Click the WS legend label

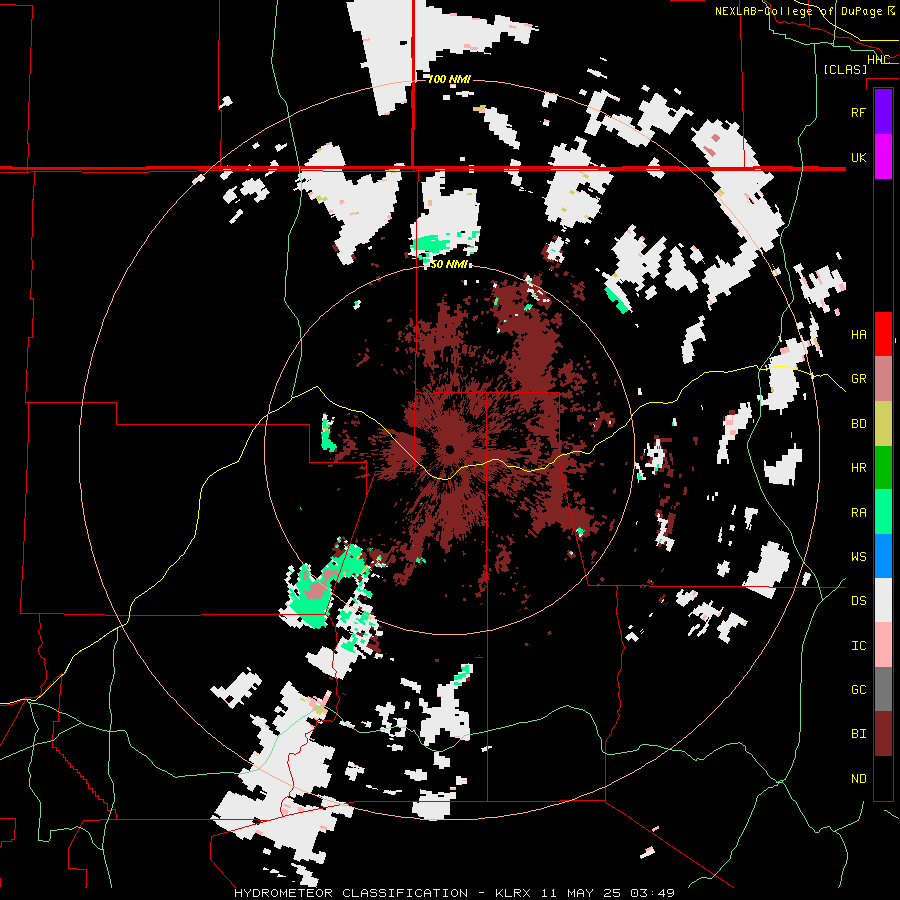click(858, 557)
